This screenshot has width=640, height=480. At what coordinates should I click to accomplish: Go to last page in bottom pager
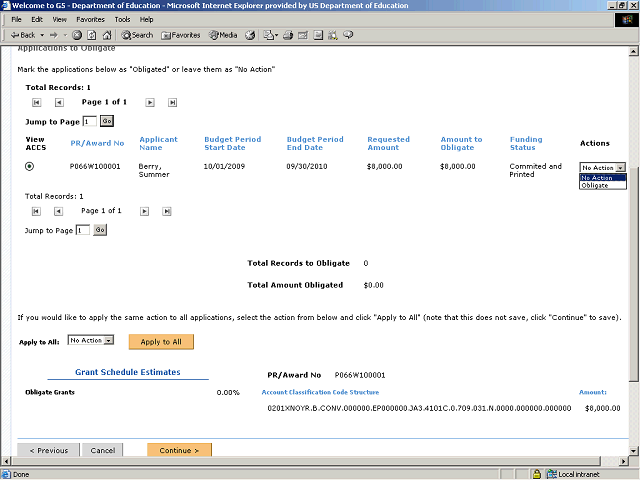click(x=167, y=211)
